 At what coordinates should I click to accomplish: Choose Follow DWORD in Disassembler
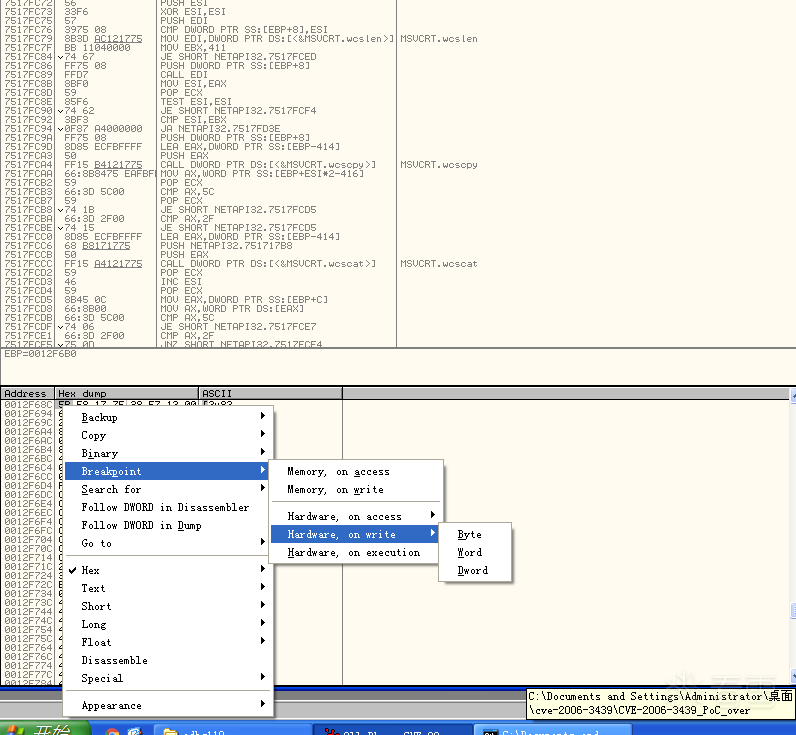click(165, 507)
